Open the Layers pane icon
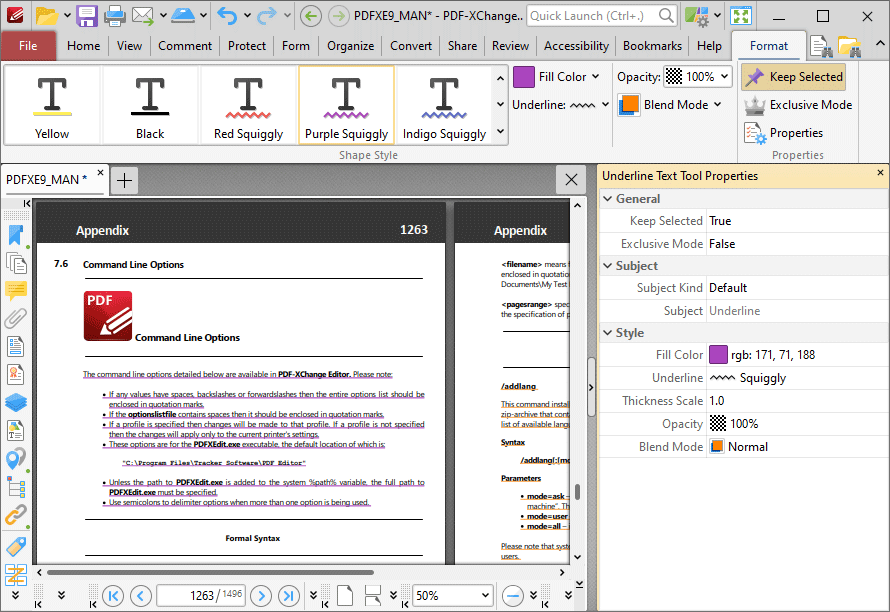This screenshot has height=612, width=890. (15, 402)
